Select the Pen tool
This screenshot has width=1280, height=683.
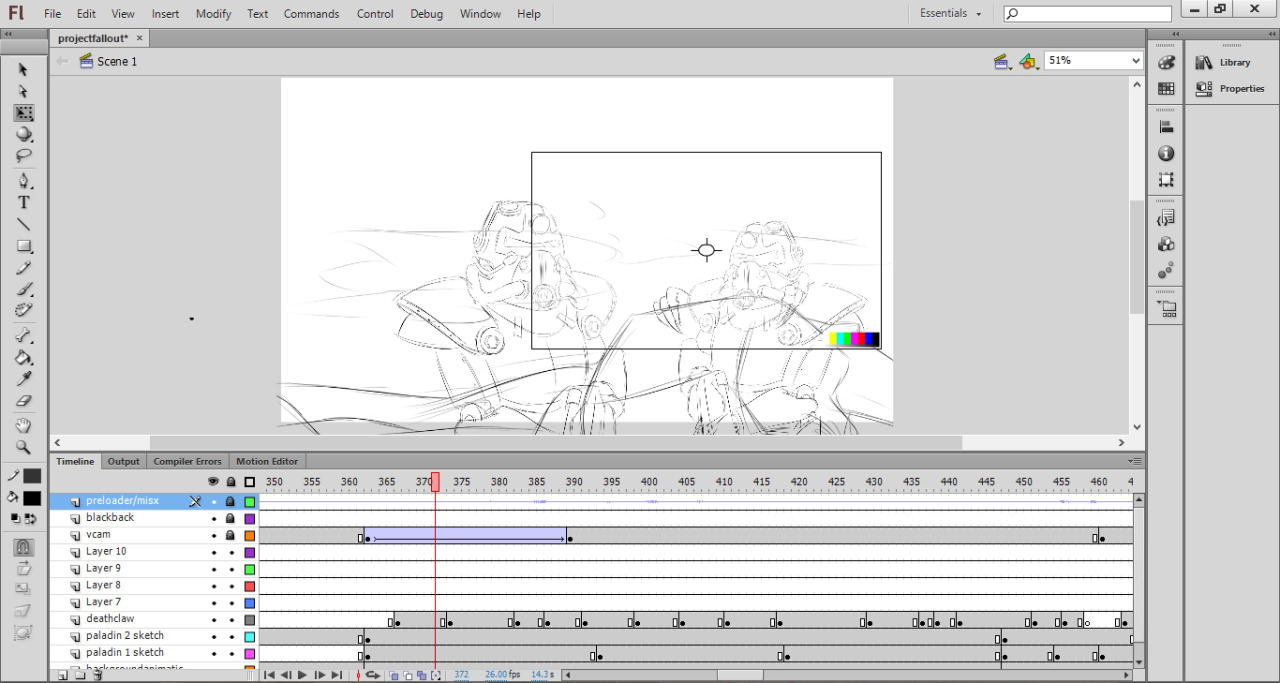tap(24, 181)
